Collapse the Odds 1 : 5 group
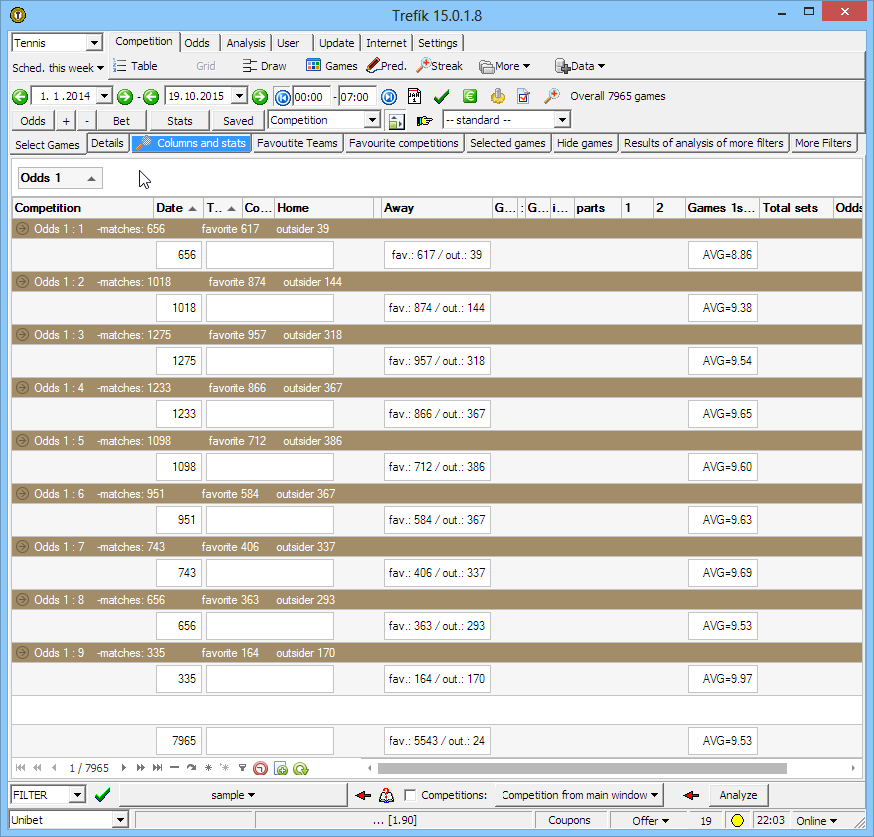The height and width of the screenshot is (837, 874). click(x=22, y=441)
